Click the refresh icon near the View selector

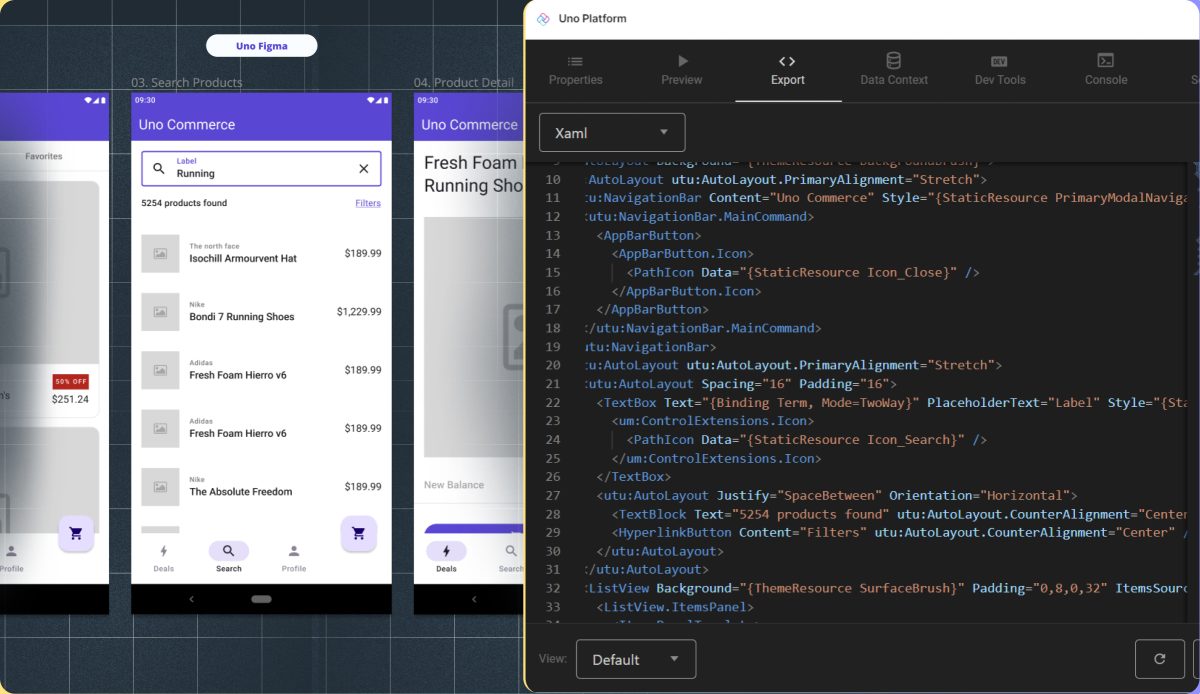pyautogui.click(x=1160, y=658)
